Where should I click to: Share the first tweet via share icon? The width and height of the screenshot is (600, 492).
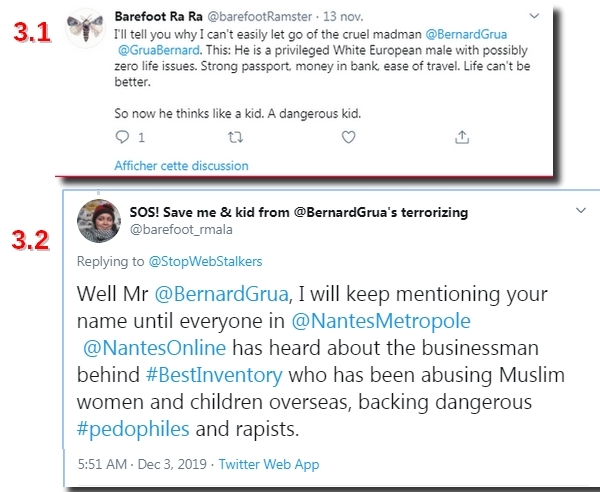click(461, 138)
